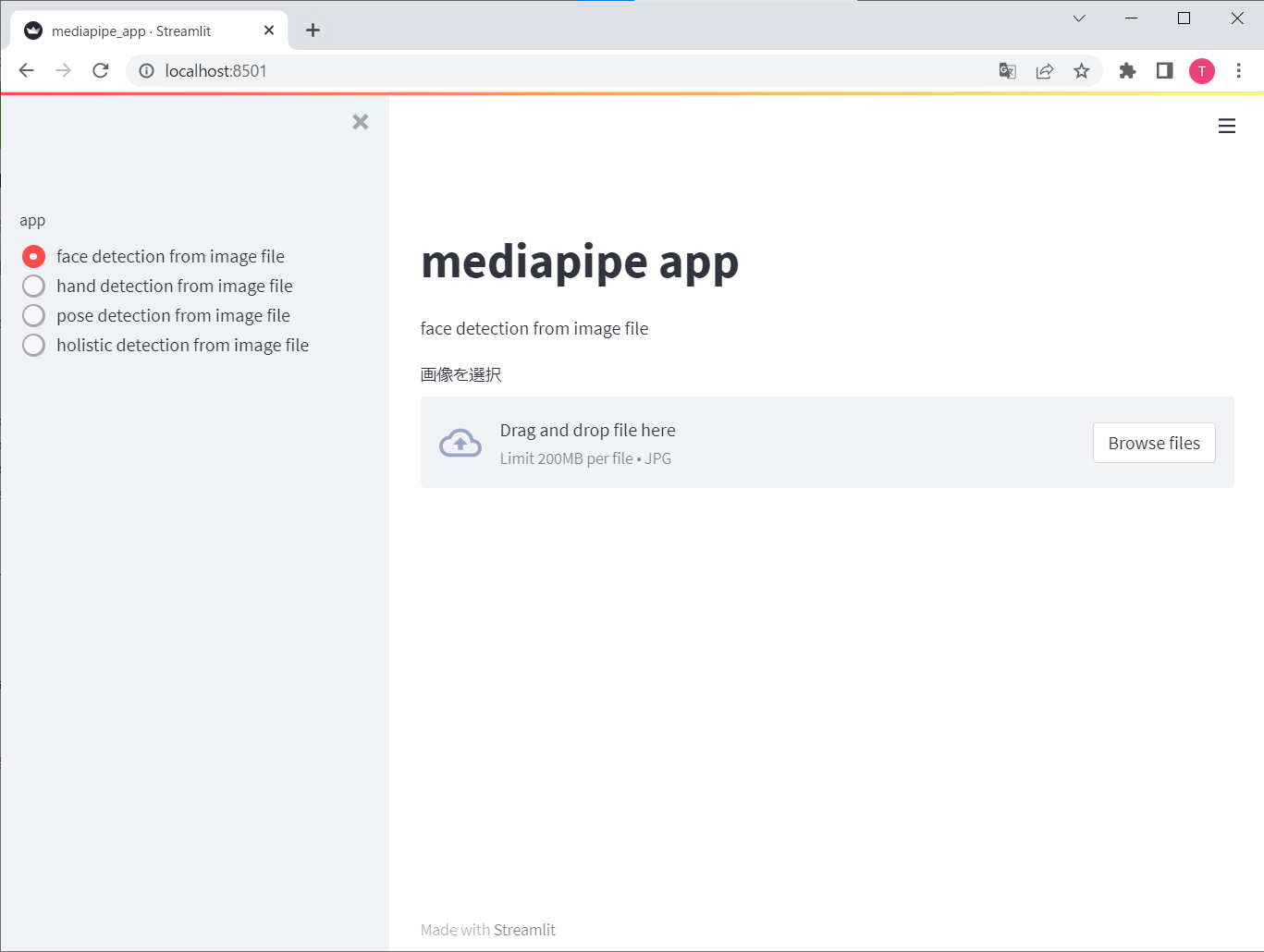The height and width of the screenshot is (952, 1264).
Task: Go forward using the browser forward arrow
Action: (64, 70)
